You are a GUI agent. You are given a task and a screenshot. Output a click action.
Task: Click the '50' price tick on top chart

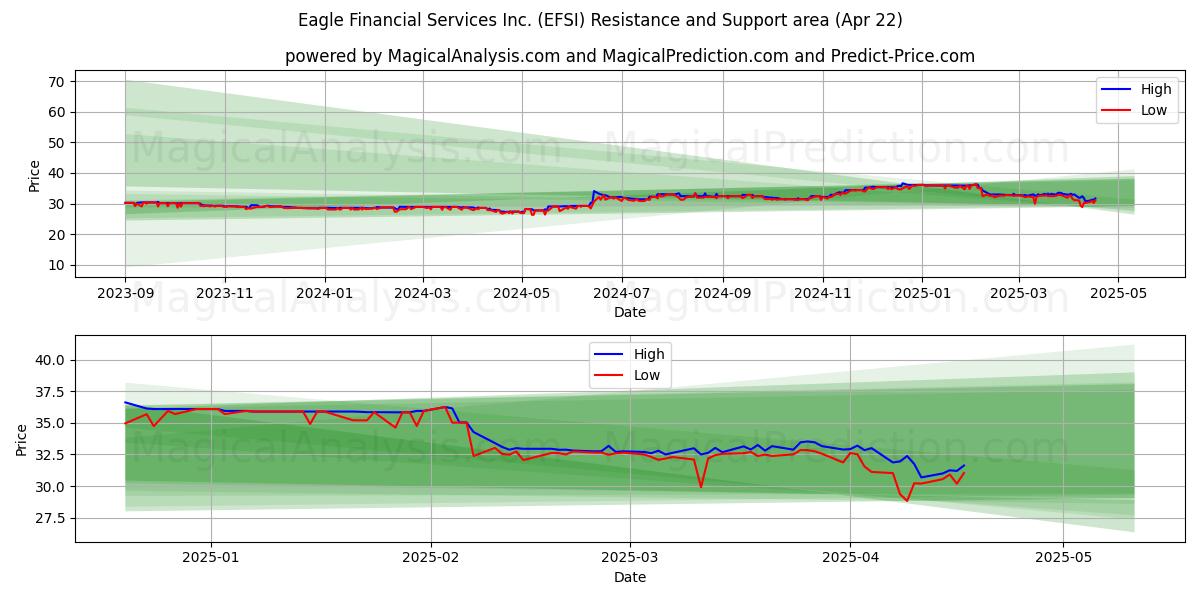(57, 143)
